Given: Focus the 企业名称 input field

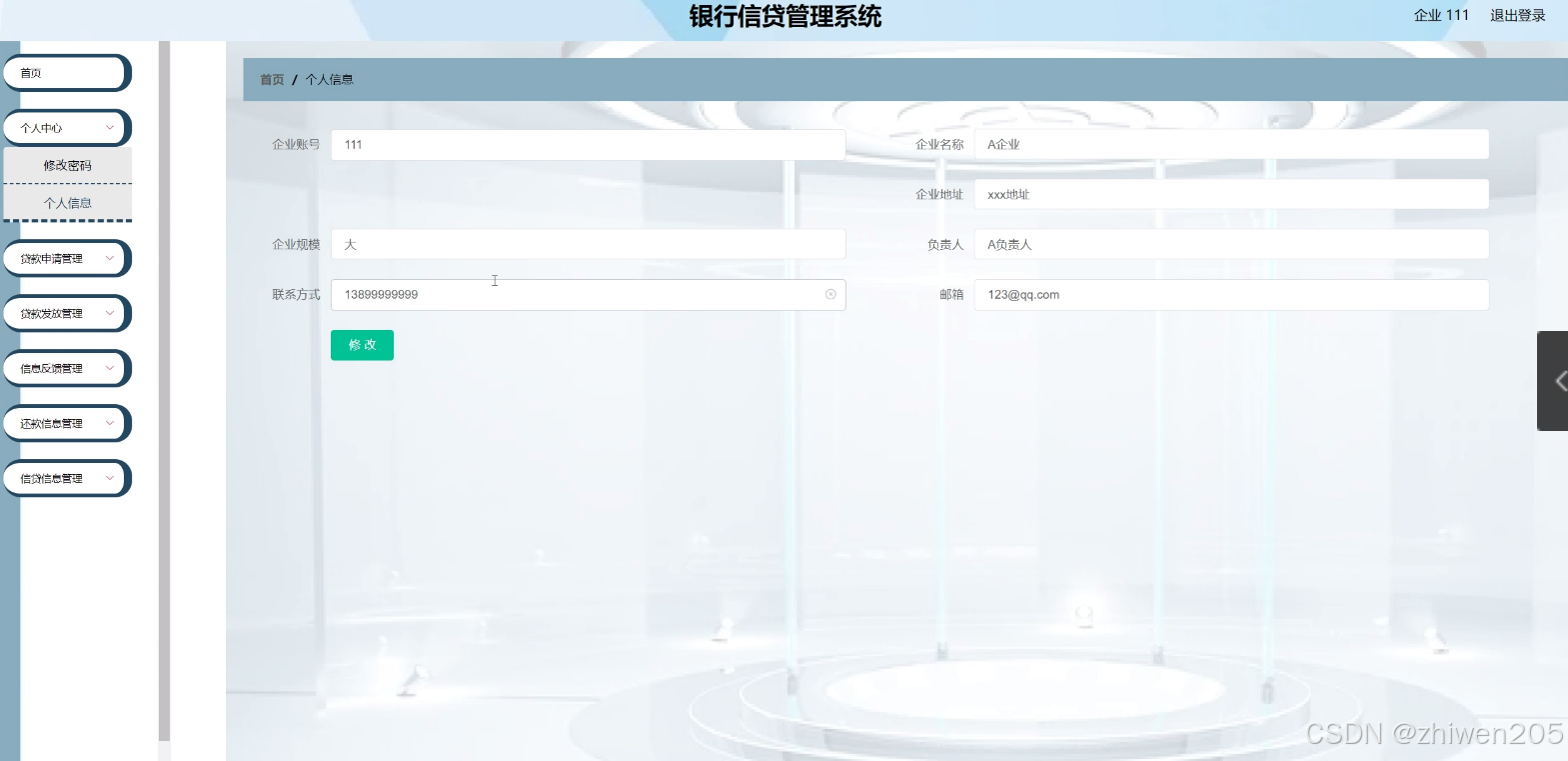Looking at the screenshot, I should pos(1231,144).
